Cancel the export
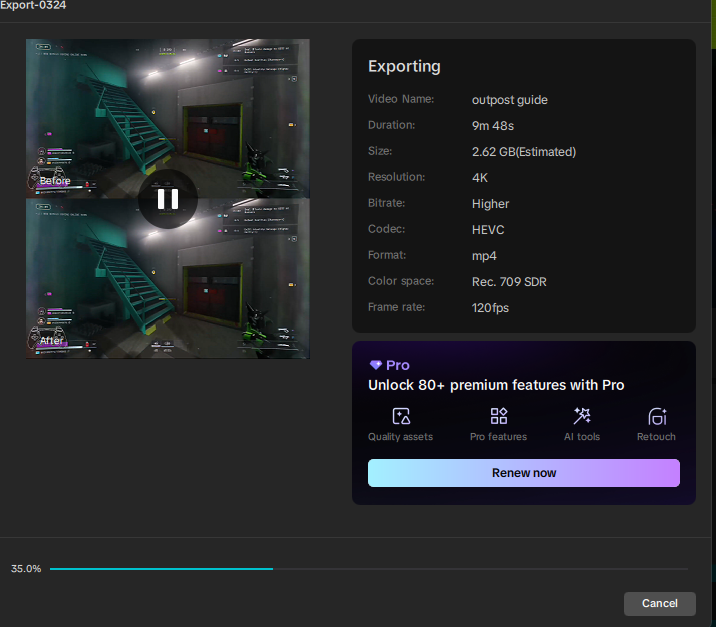 pyautogui.click(x=659, y=603)
